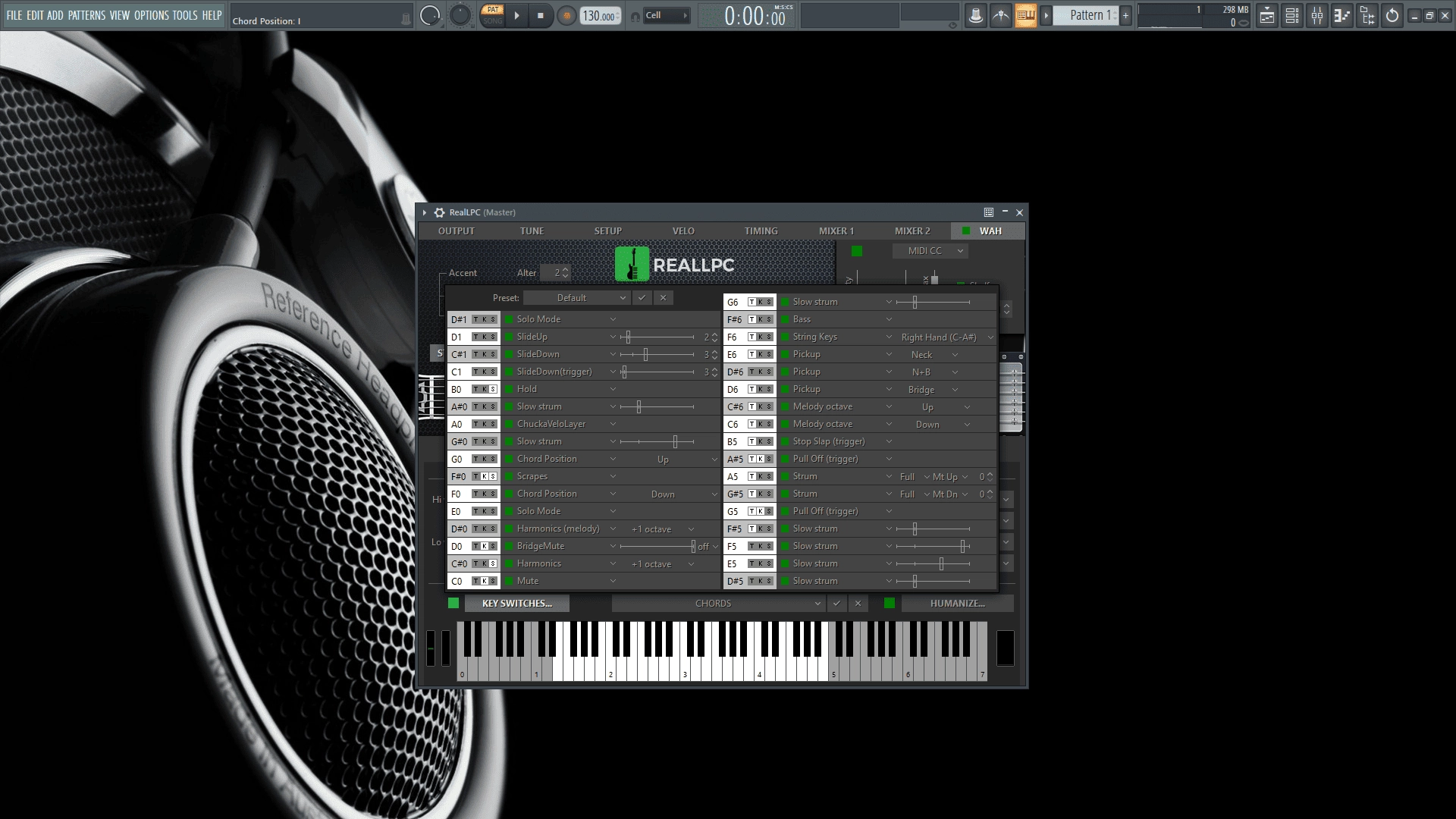
Task: Open the Cell snap dropdown
Action: point(667,15)
